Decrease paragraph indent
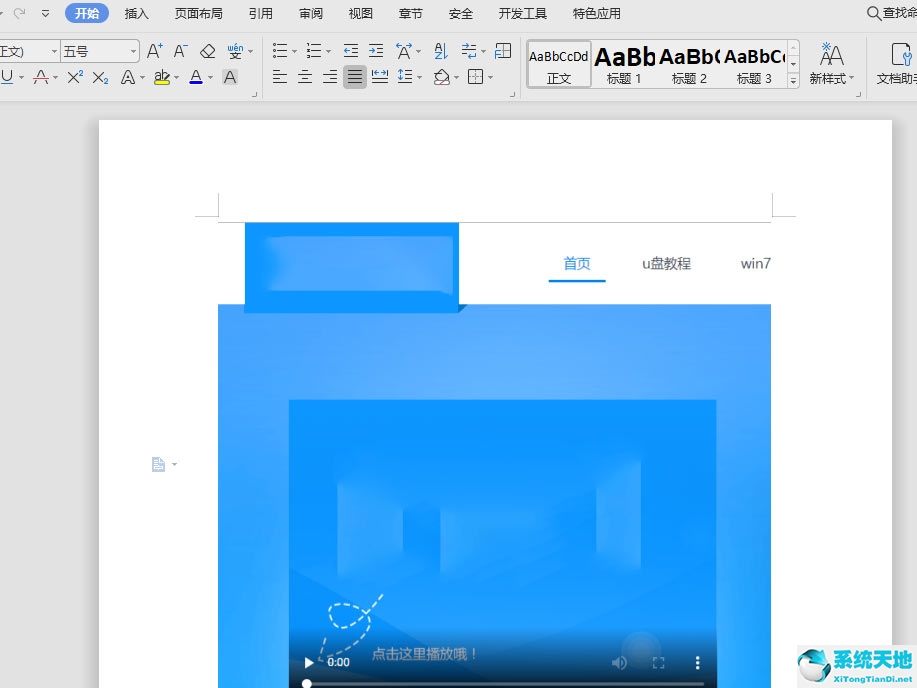This screenshot has height=688, width=917. click(x=350, y=51)
